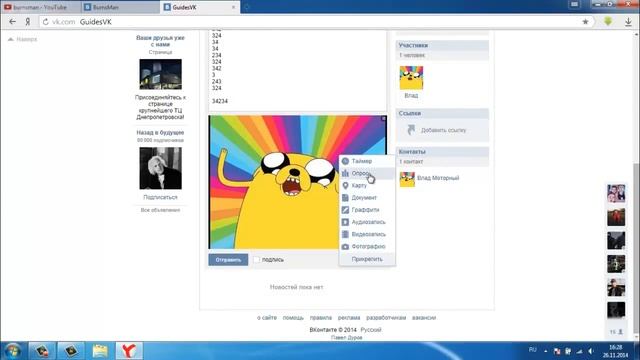Open the shopping mall ad thumbnail
Viewport: 640px width, 360px height.
pyautogui.click(x=160, y=74)
